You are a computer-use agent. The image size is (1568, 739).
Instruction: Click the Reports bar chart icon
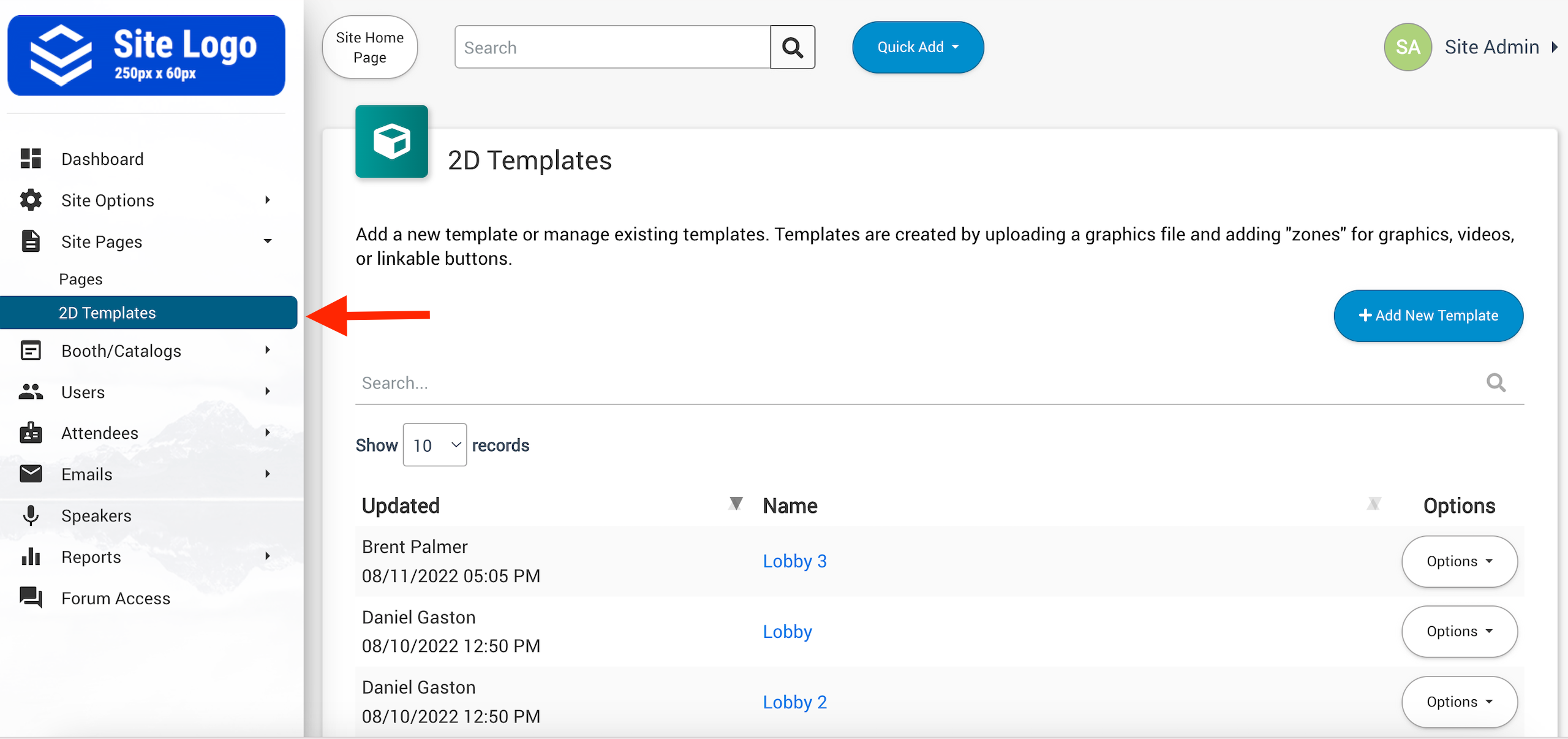coord(31,556)
